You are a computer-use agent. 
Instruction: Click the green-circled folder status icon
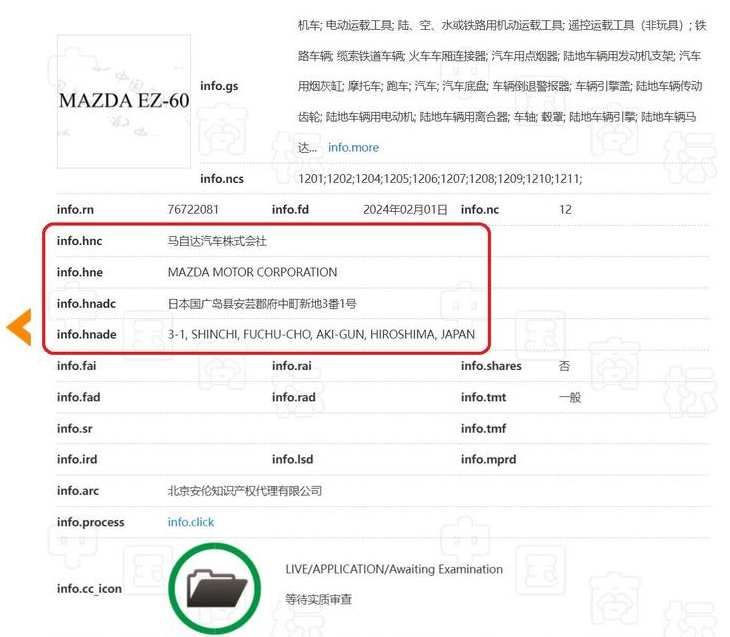point(214,588)
